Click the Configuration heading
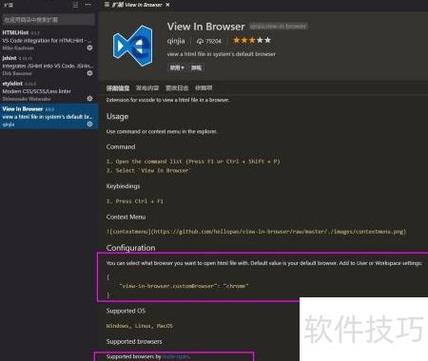Viewport: 428px width, 361px height. (131, 248)
